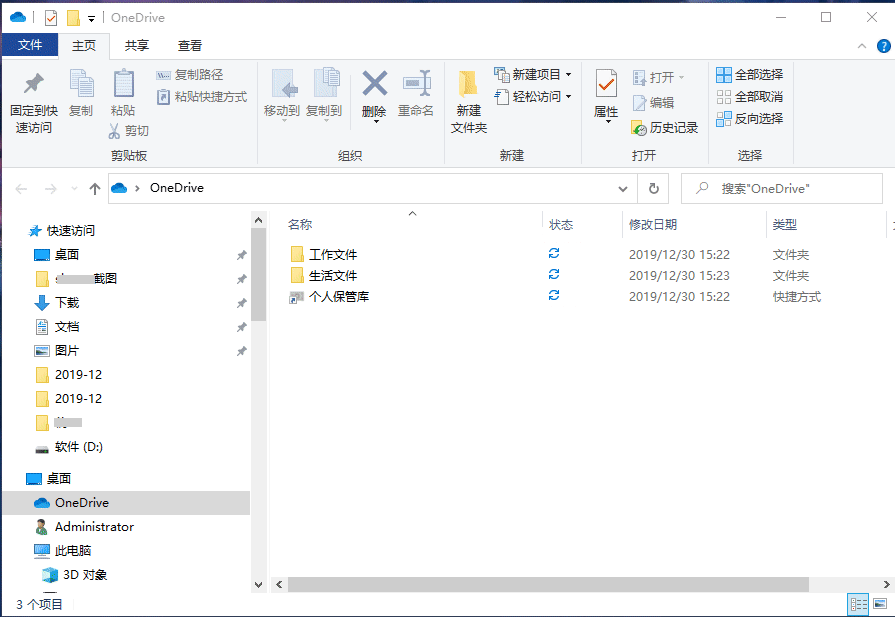Open the first 2019-12 folder
This screenshot has height=620, width=896.
click(x=78, y=375)
